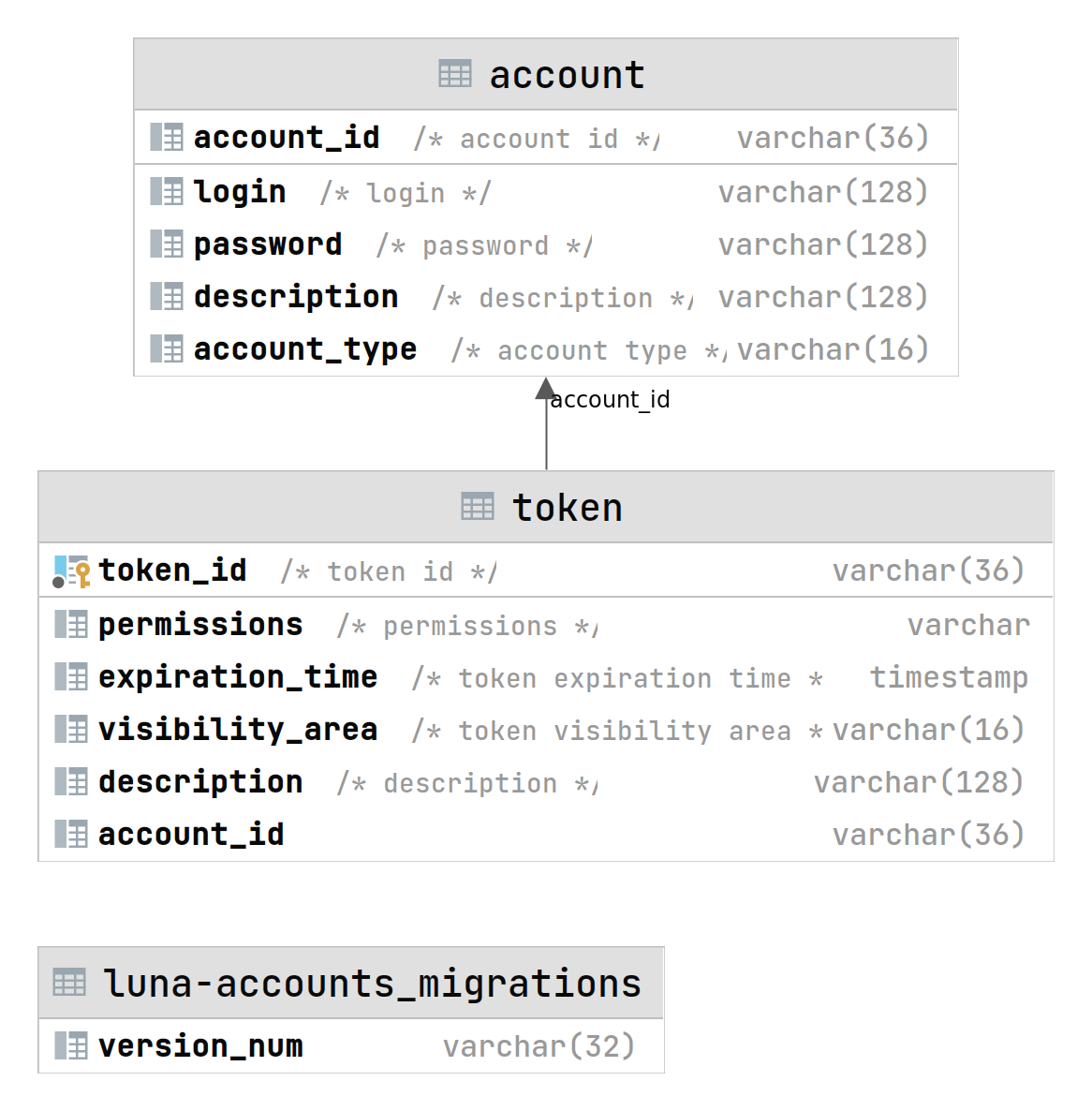Select the account_type column name
The height and width of the screenshot is (1111, 1092).
(305, 349)
